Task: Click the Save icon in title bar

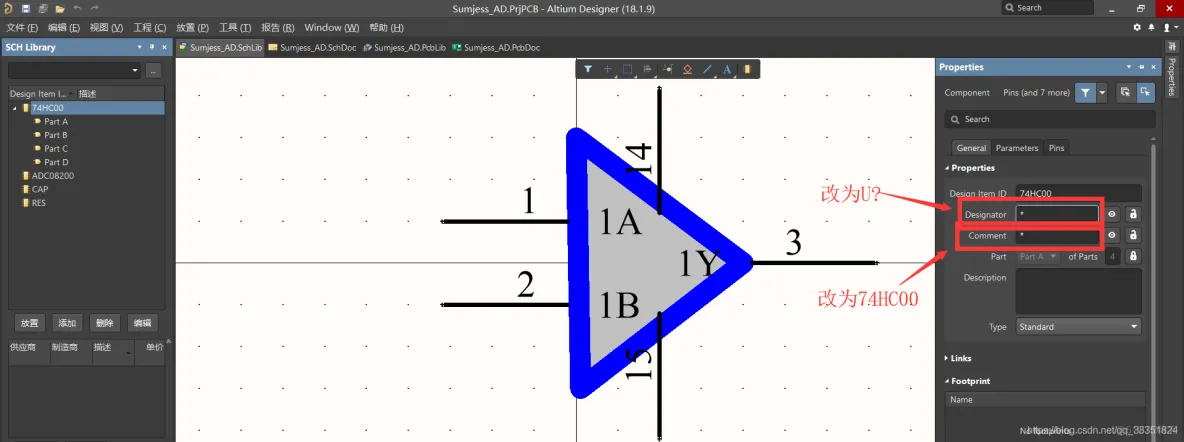Action: click(x=26, y=8)
